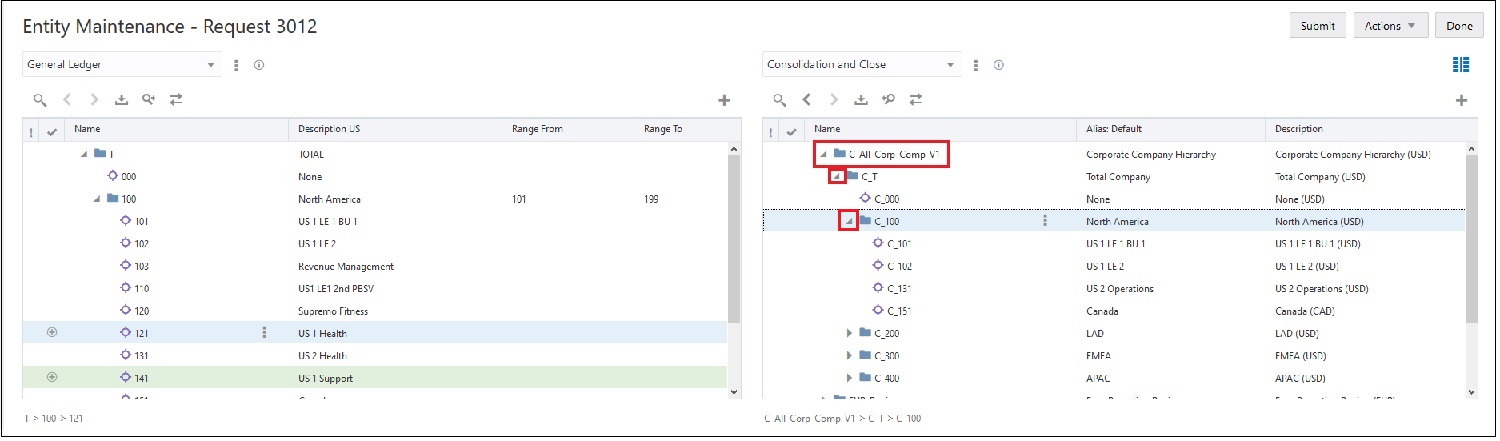Click the added-status icon on row 141
1500x441 pixels.
tap(52, 377)
